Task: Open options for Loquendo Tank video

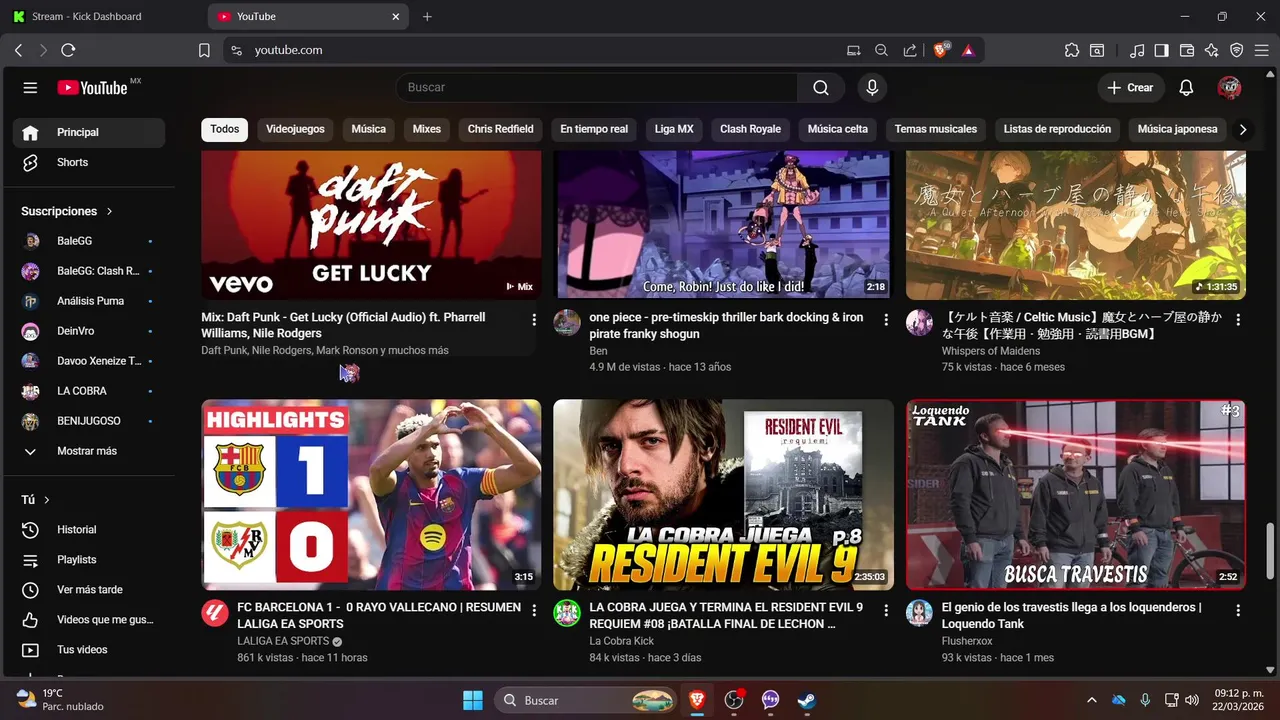Action: [1238, 610]
